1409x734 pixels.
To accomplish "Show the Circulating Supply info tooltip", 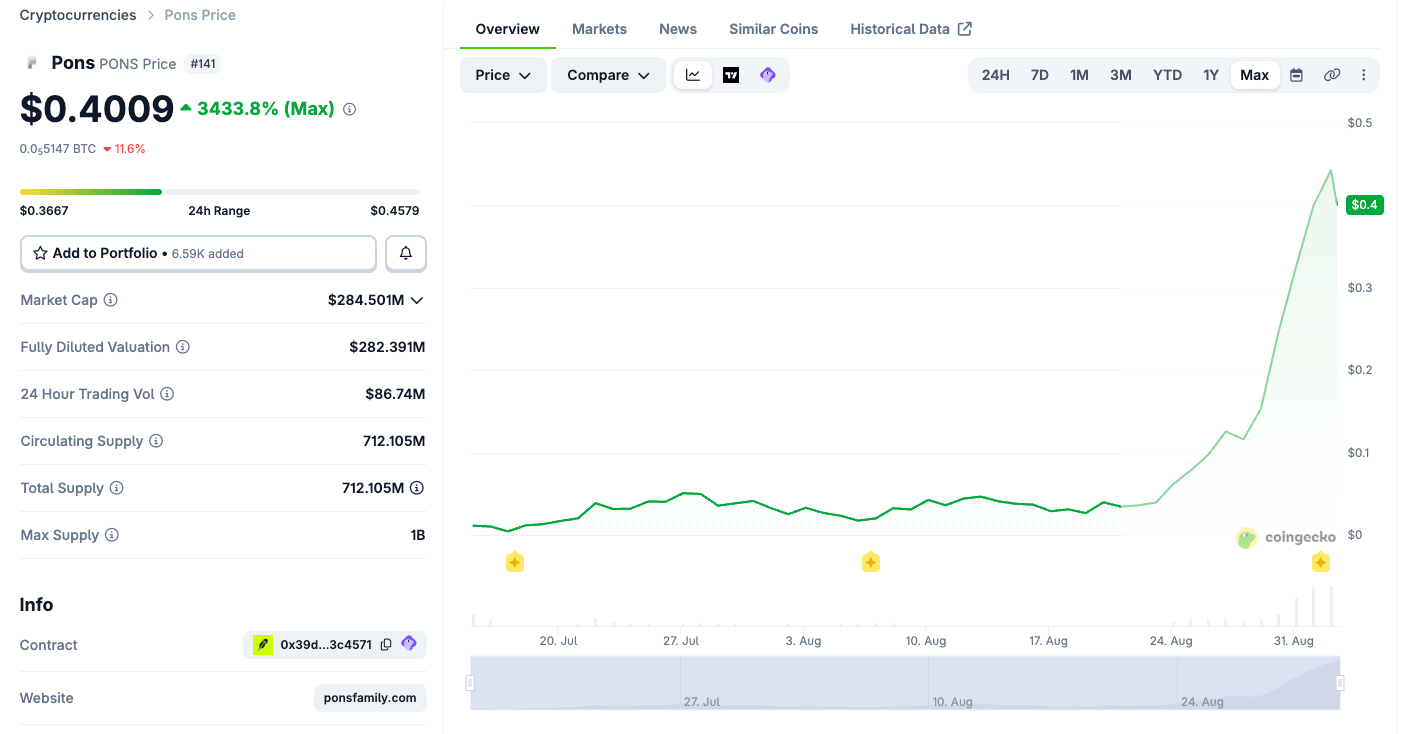I will pyautogui.click(x=156, y=441).
